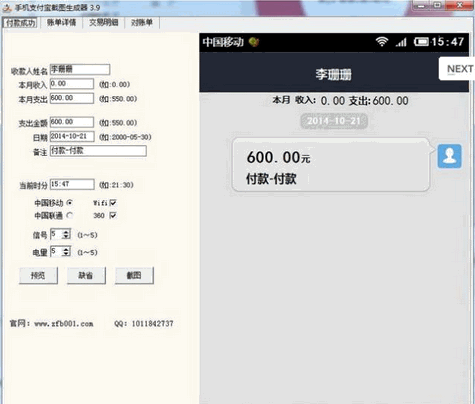This screenshot has height=404, width=475.
Task: Click the battery icon in the phone status bar
Action: point(421,42)
